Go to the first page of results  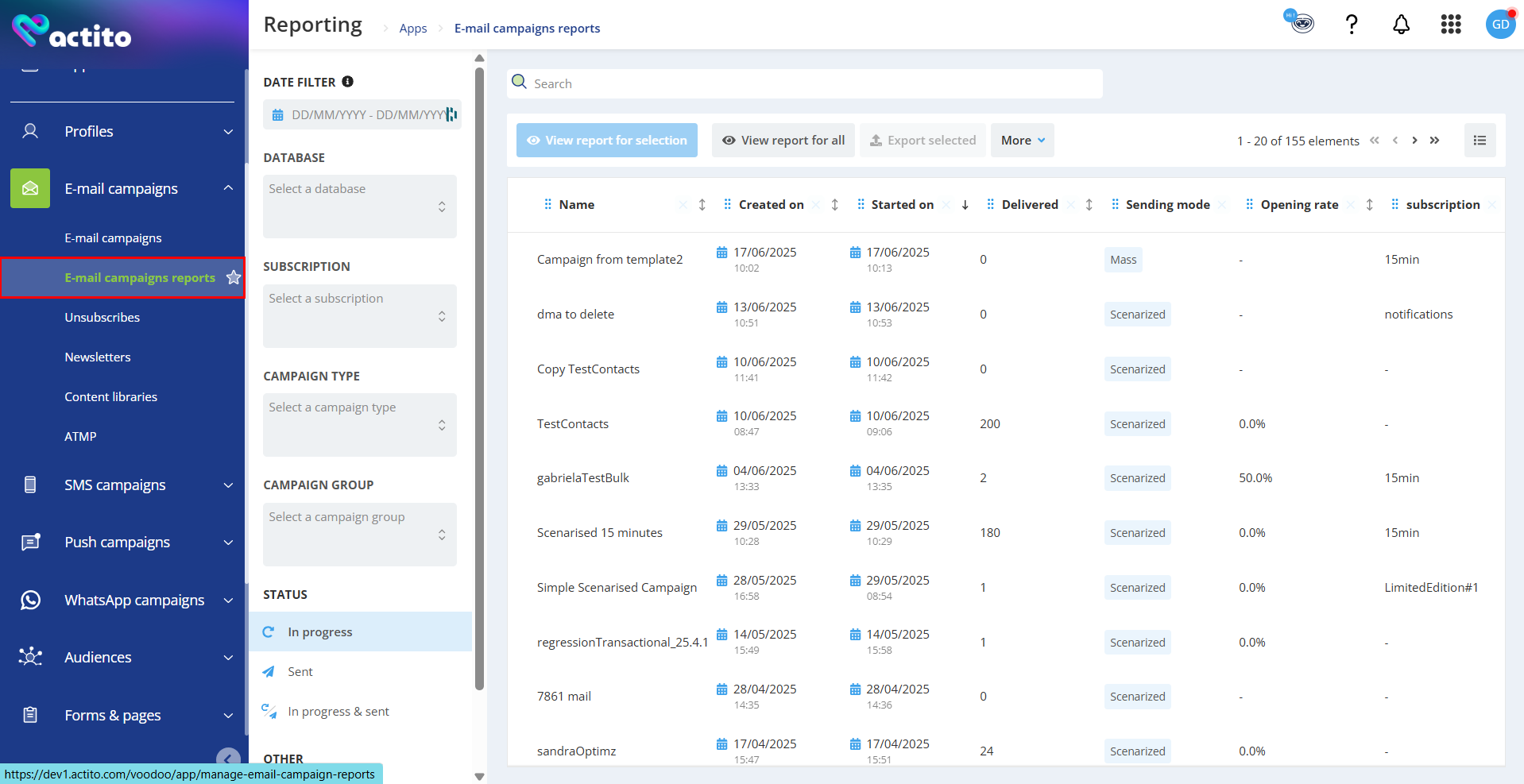coord(1375,141)
